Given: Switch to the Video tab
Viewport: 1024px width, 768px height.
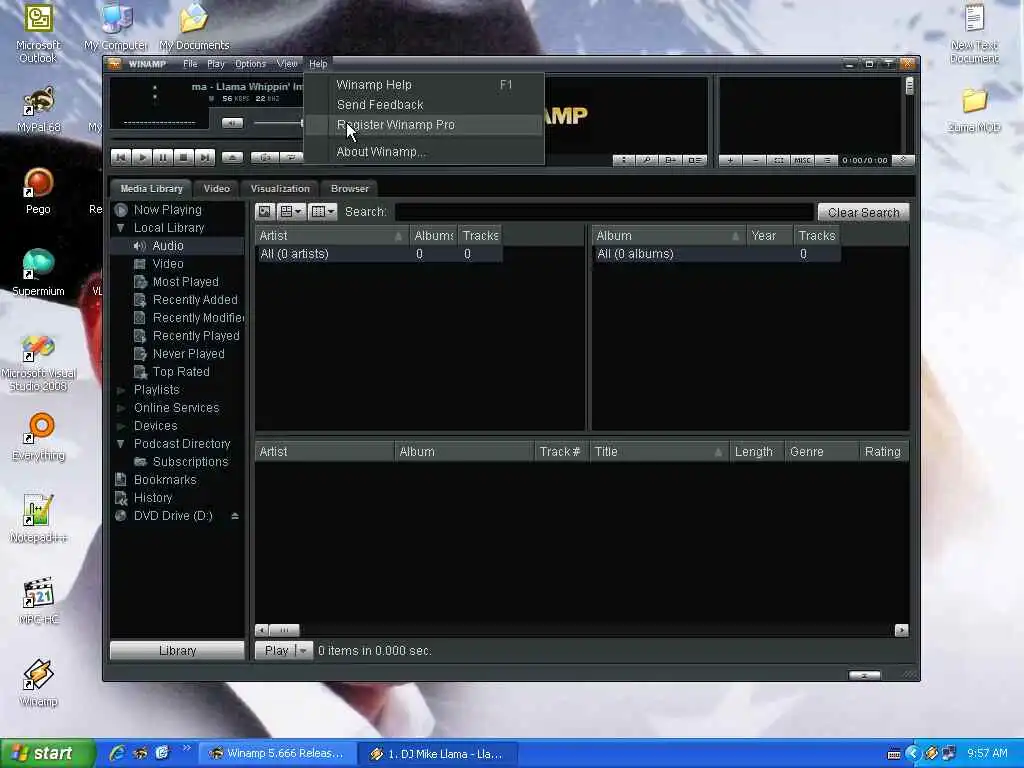Looking at the screenshot, I should point(216,188).
